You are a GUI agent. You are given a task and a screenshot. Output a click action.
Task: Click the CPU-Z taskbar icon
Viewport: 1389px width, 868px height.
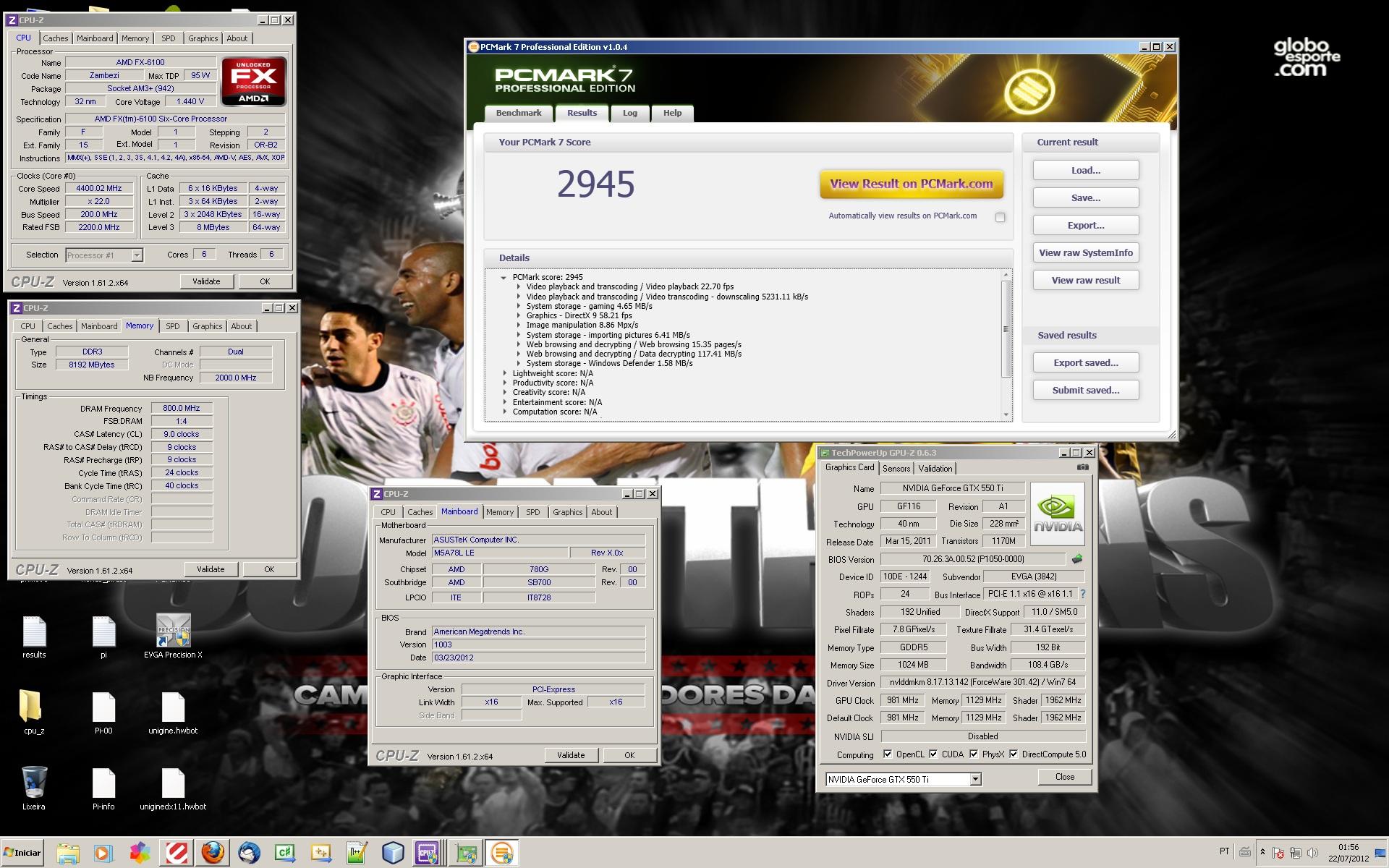click(427, 853)
